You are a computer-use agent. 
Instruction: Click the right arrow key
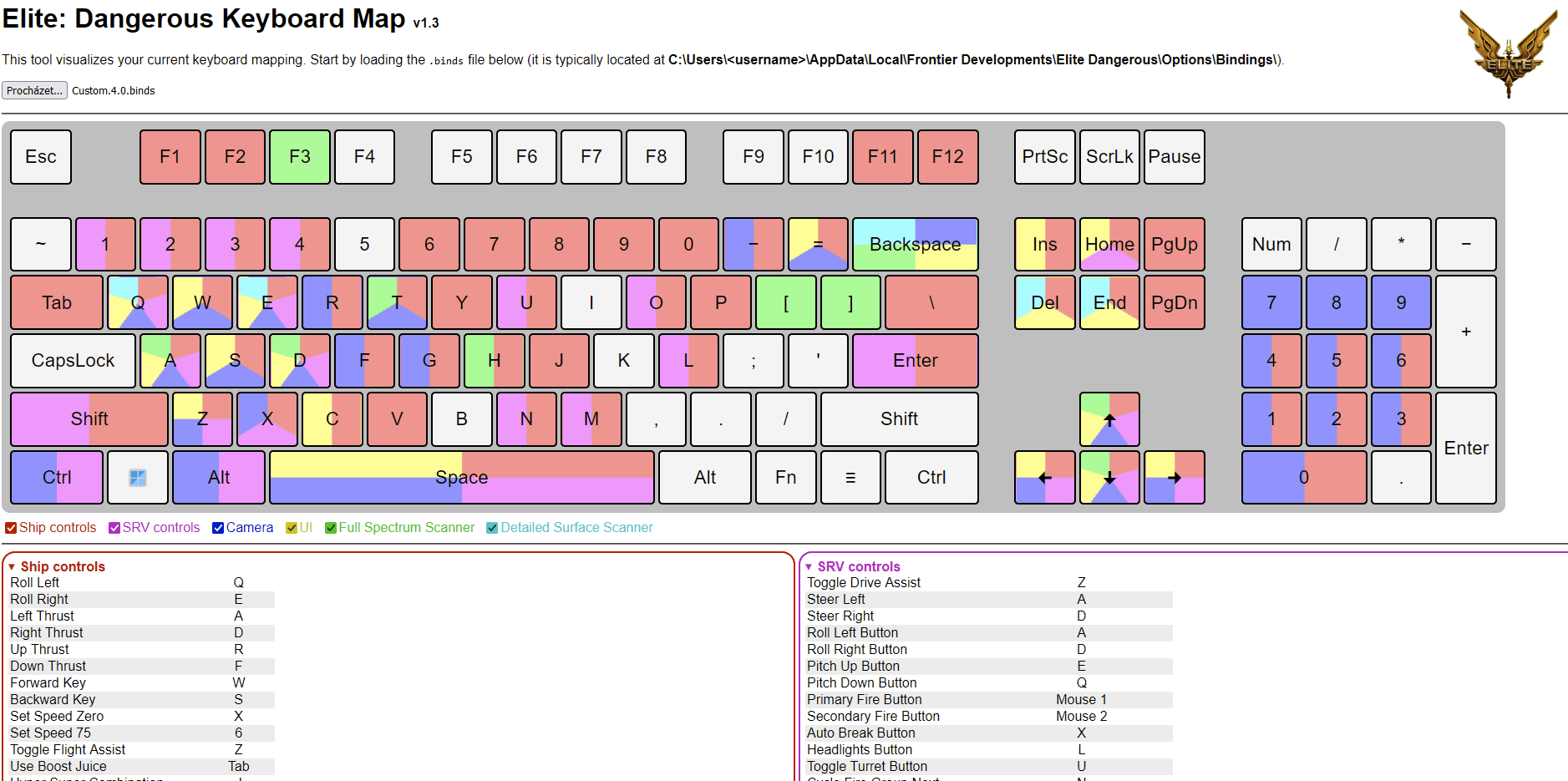point(1175,477)
